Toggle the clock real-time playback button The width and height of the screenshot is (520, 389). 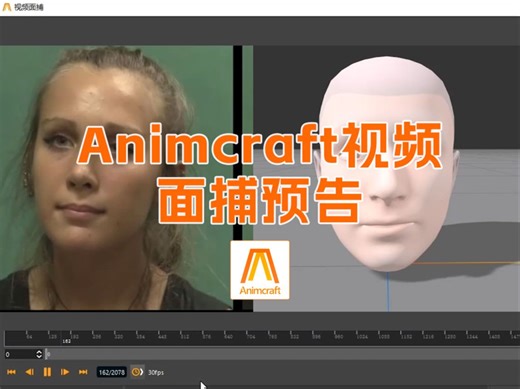137,372
